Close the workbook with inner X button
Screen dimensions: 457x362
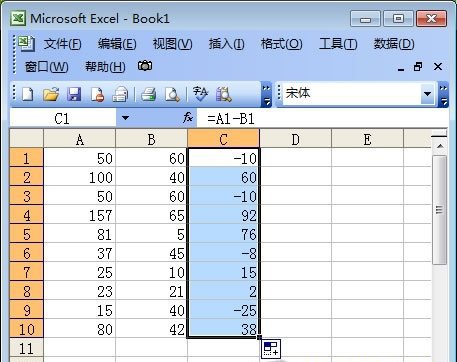pyautogui.click(x=438, y=67)
